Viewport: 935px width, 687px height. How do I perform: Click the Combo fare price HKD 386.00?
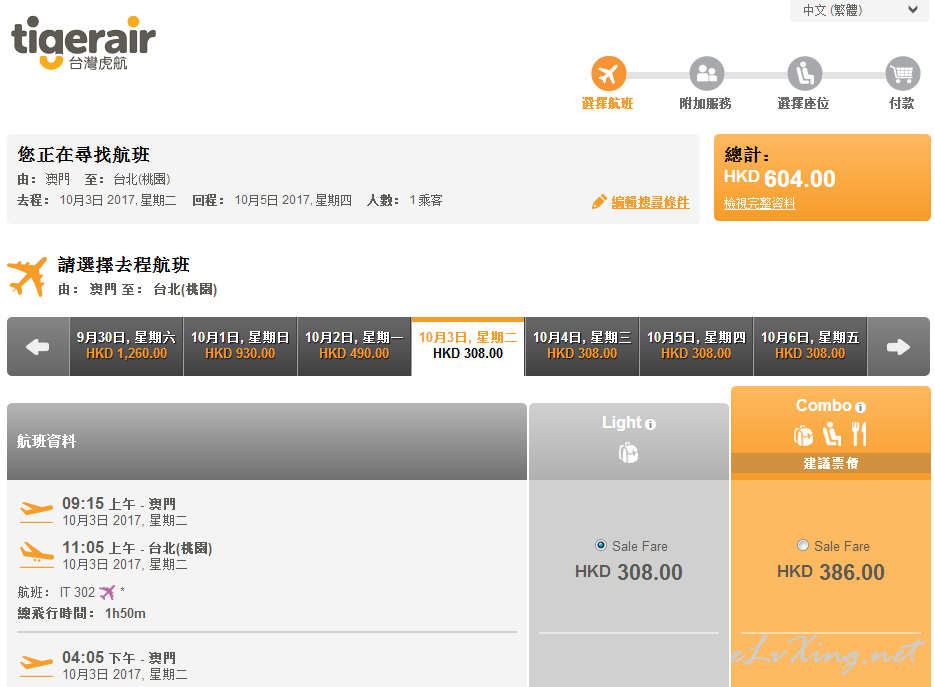[831, 572]
